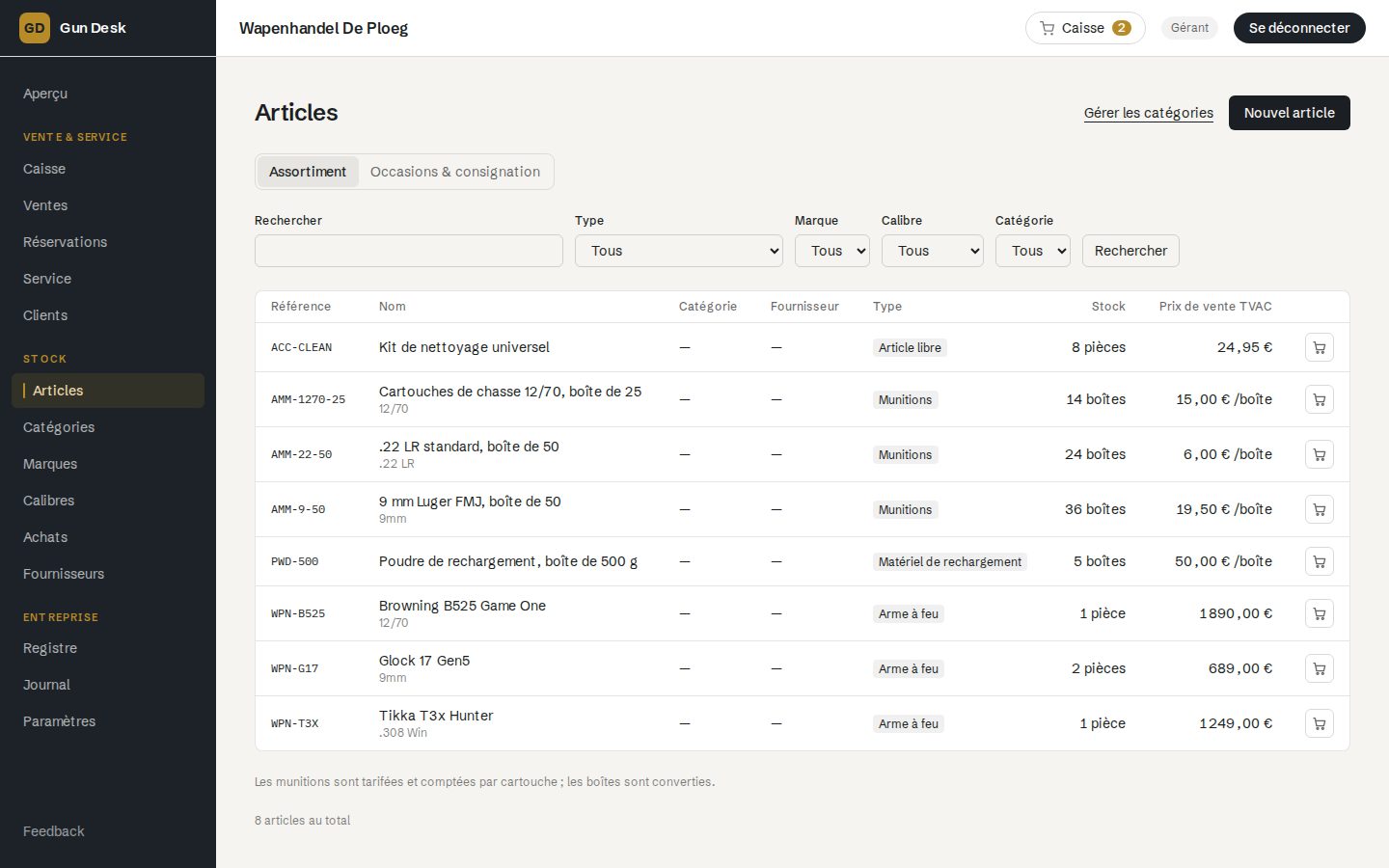This screenshot has width=1389, height=868.
Task: Open the Caisse cart in header
Action: [1085, 28]
